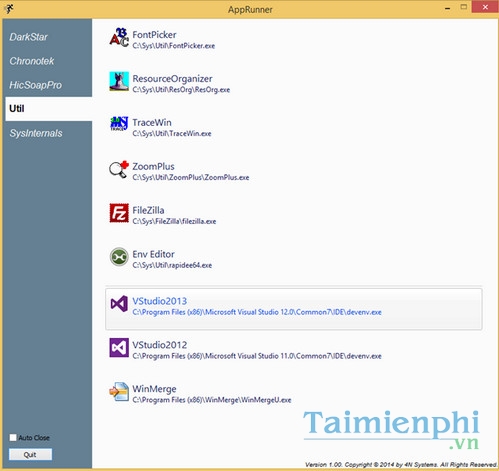Screen dimensions: 499x471
Task: Click the VStudio2012 title text
Action: 160,345
